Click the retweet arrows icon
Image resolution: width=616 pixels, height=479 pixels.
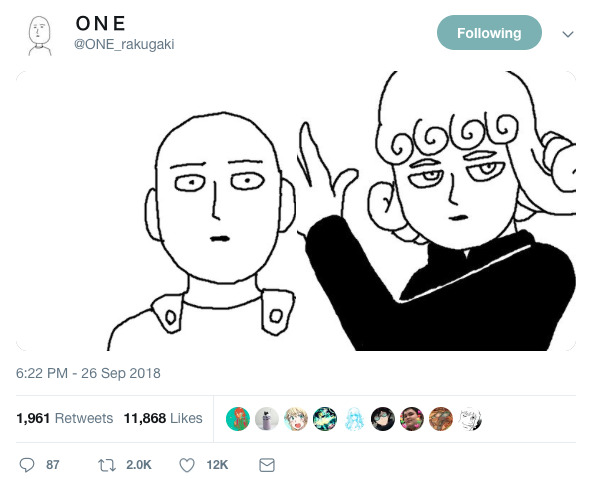coord(107,465)
